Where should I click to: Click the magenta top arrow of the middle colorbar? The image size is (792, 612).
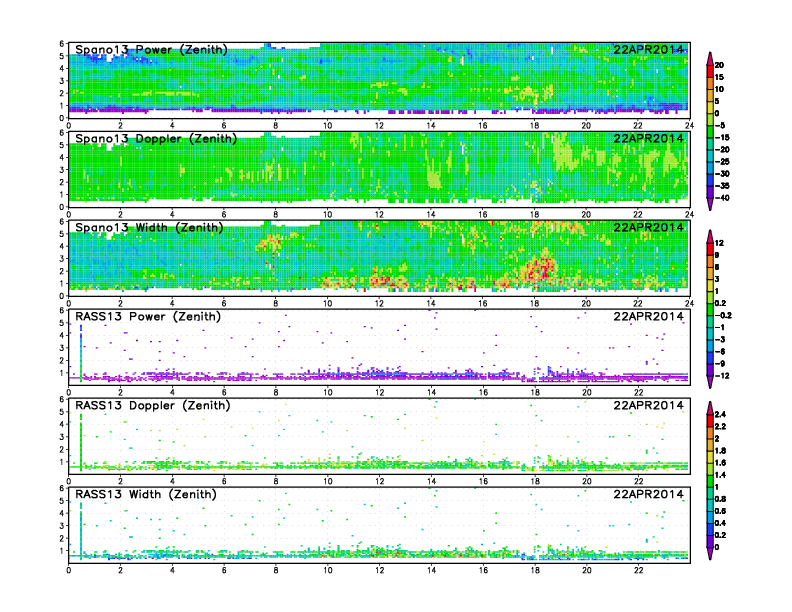click(710, 236)
